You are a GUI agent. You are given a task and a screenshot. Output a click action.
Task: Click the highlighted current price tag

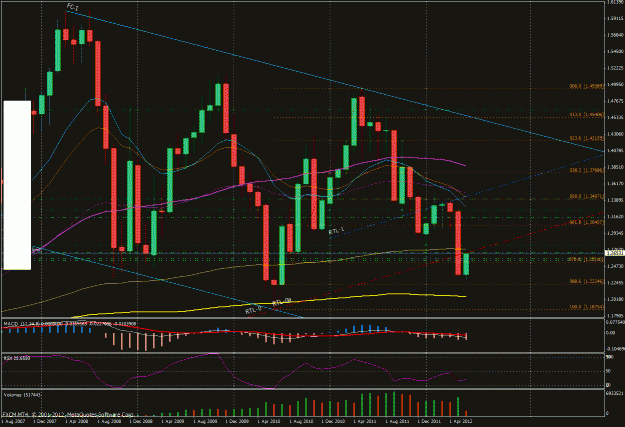(614, 252)
